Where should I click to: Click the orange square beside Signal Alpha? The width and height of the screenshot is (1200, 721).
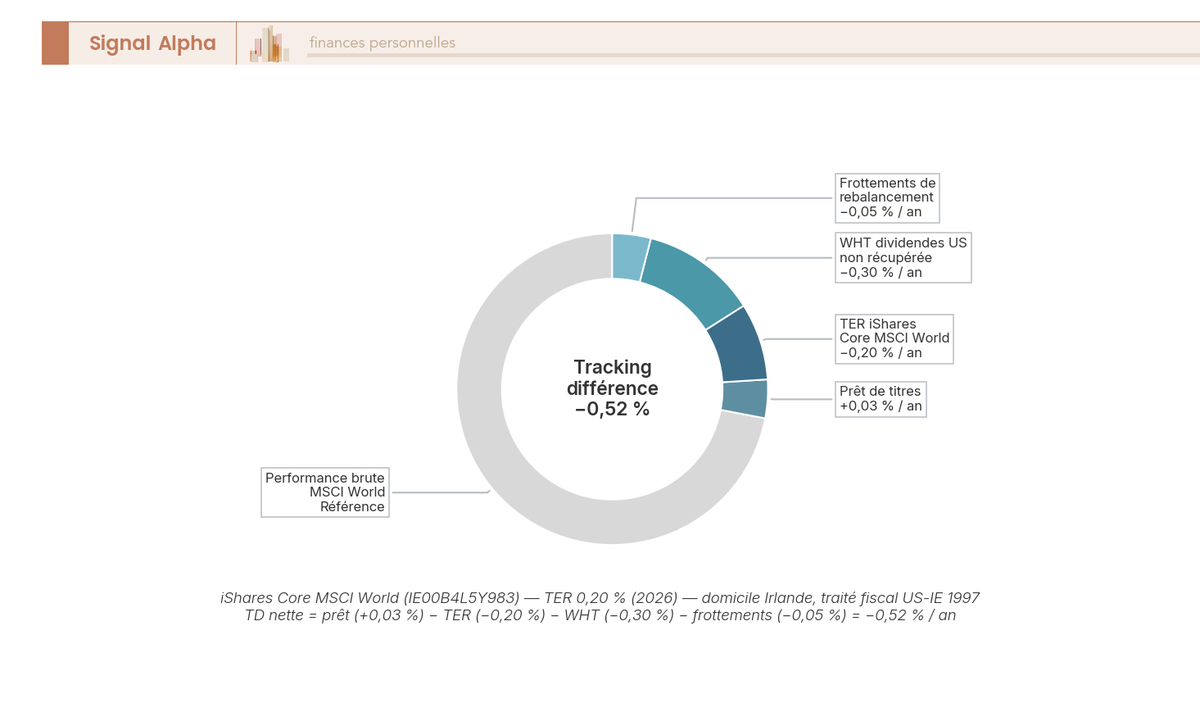click(x=55, y=43)
